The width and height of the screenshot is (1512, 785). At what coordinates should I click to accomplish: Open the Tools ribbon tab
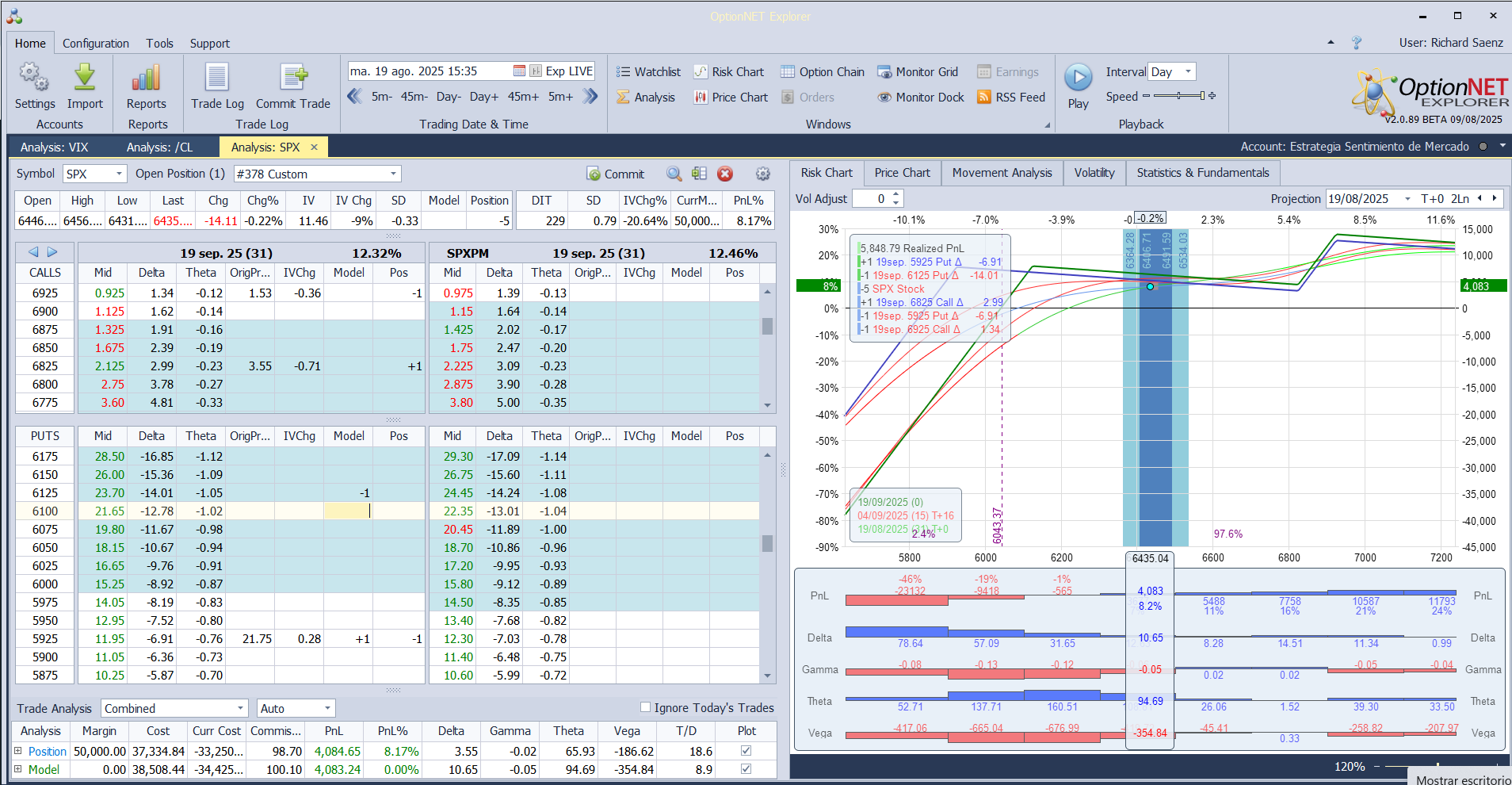pyautogui.click(x=159, y=44)
